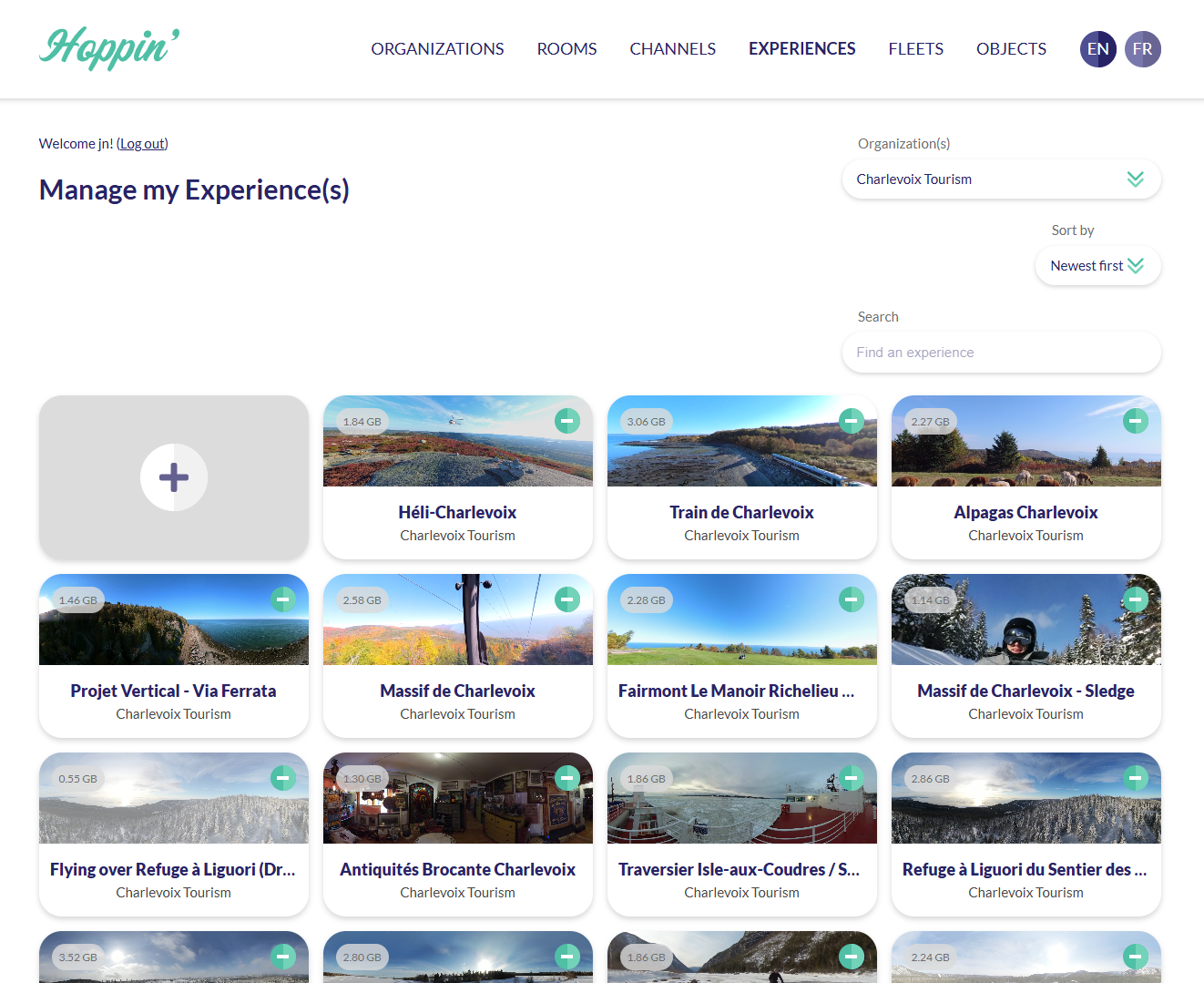Click Charlevoix Tourism under Massif de Charlevoix - Sledge

click(x=1025, y=714)
